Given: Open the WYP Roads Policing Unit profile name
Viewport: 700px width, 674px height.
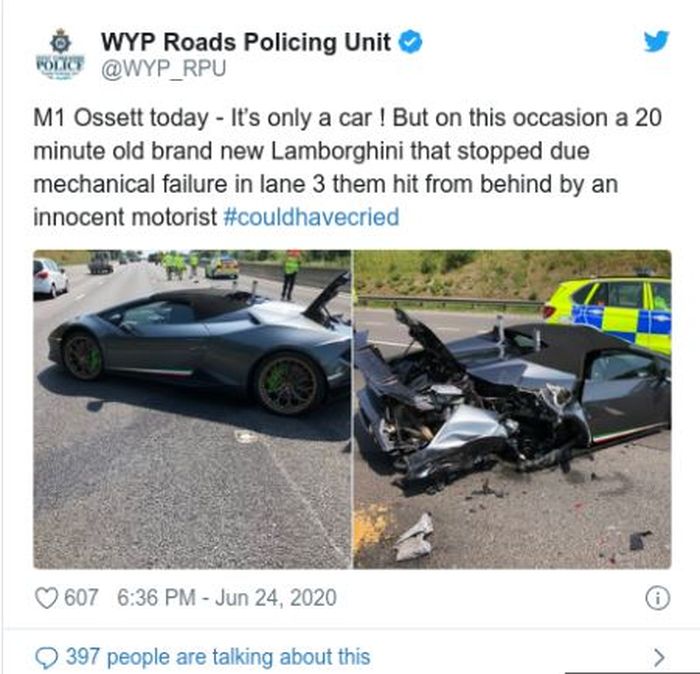Looking at the screenshot, I should tap(246, 42).
